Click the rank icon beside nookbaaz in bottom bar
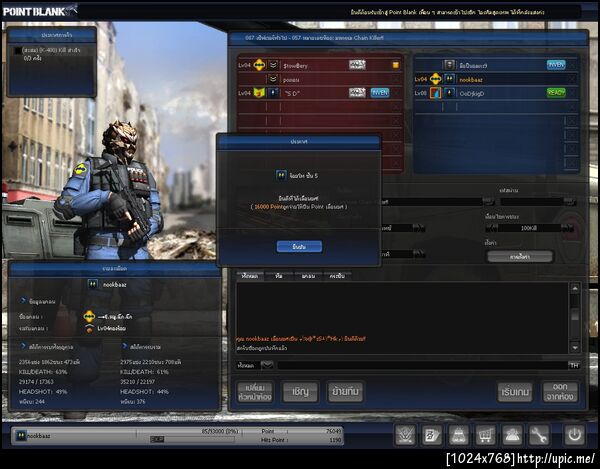600x469 pixels. (x=21, y=435)
